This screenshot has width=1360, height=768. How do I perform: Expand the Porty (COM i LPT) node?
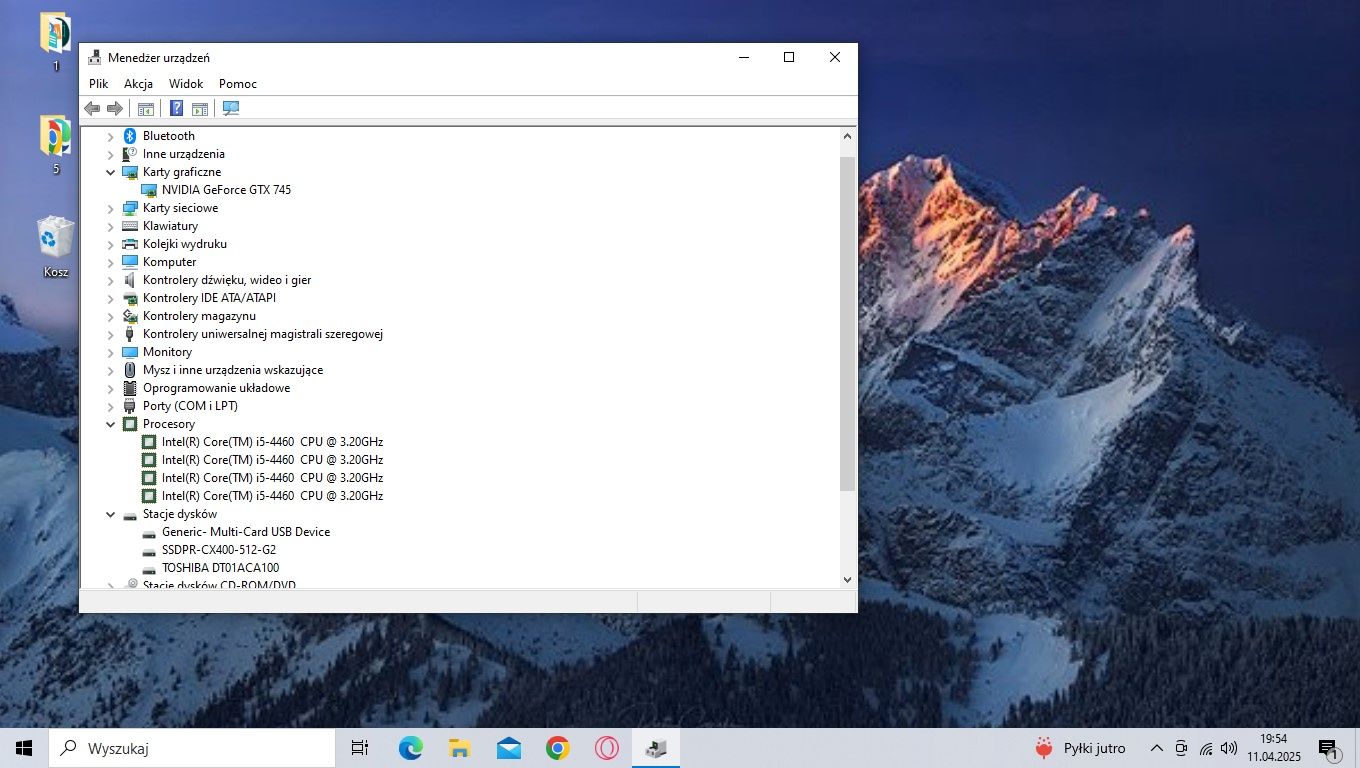tap(111, 406)
